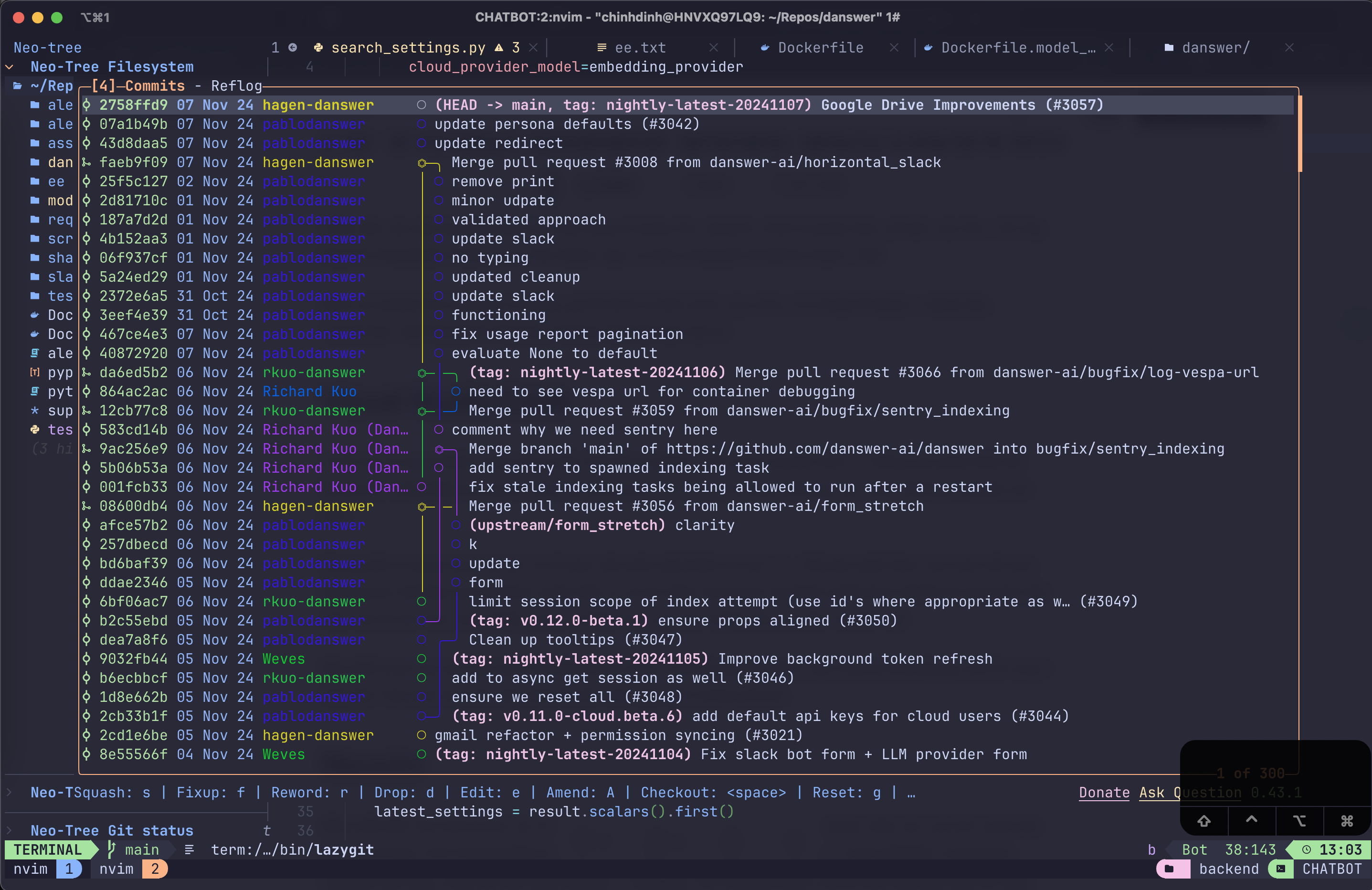Click the git branch icon next to main

coord(112,849)
